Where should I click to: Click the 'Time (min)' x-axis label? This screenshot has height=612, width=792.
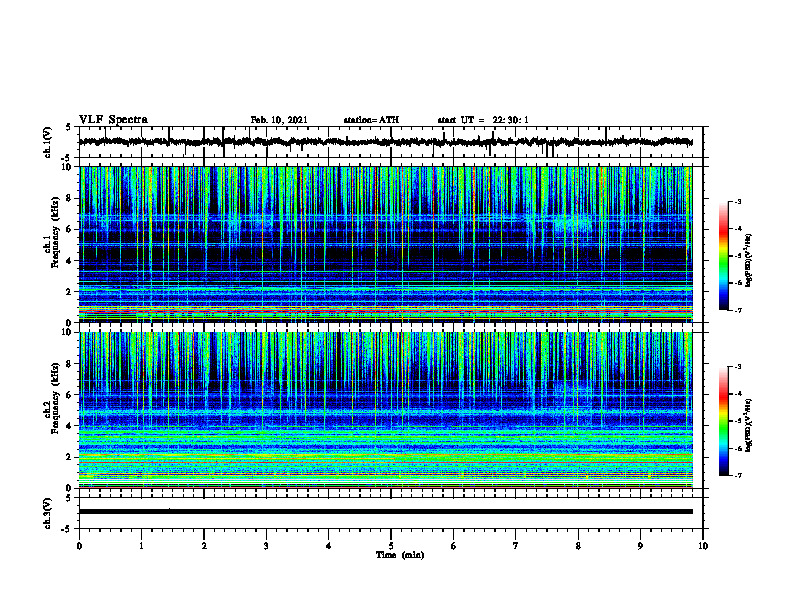[400, 555]
